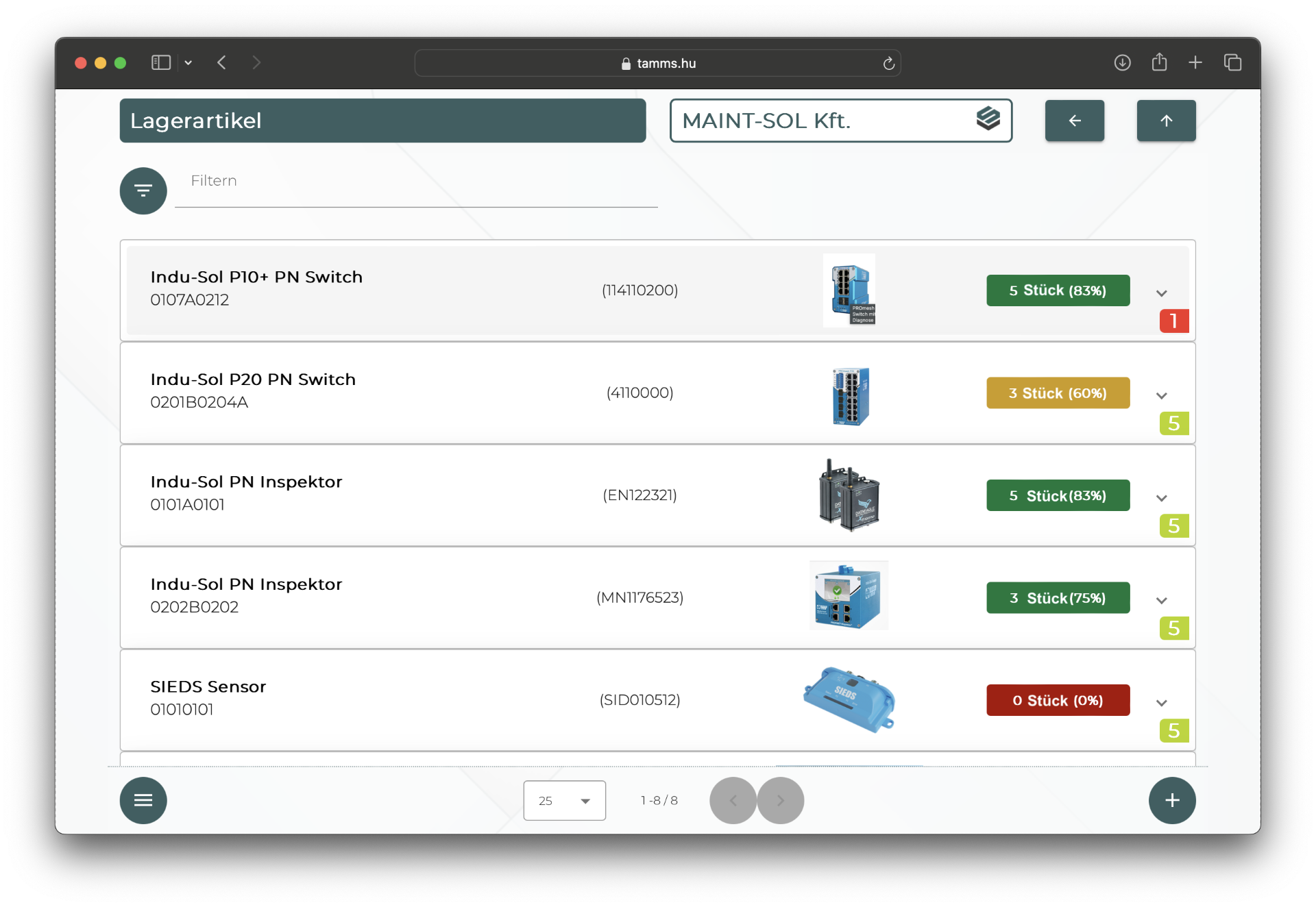The image size is (1316, 907).
Task: Select the Indu-Sol P20 PN Switch title
Action: tap(253, 380)
